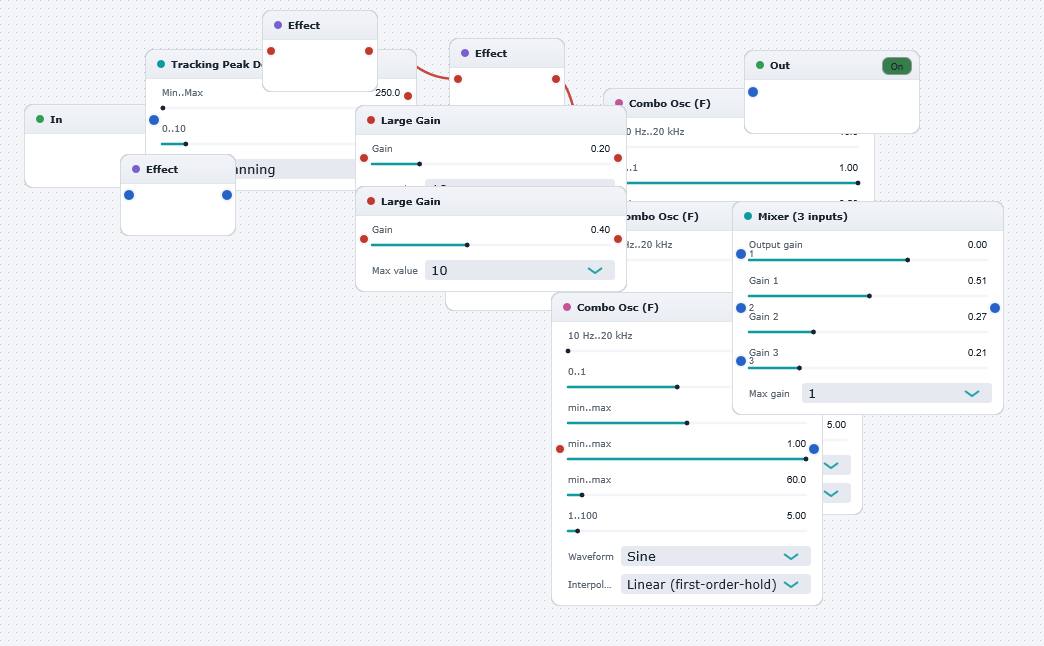Click the "In" node title
The height and width of the screenshot is (646, 1044).
(x=56, y=120)
